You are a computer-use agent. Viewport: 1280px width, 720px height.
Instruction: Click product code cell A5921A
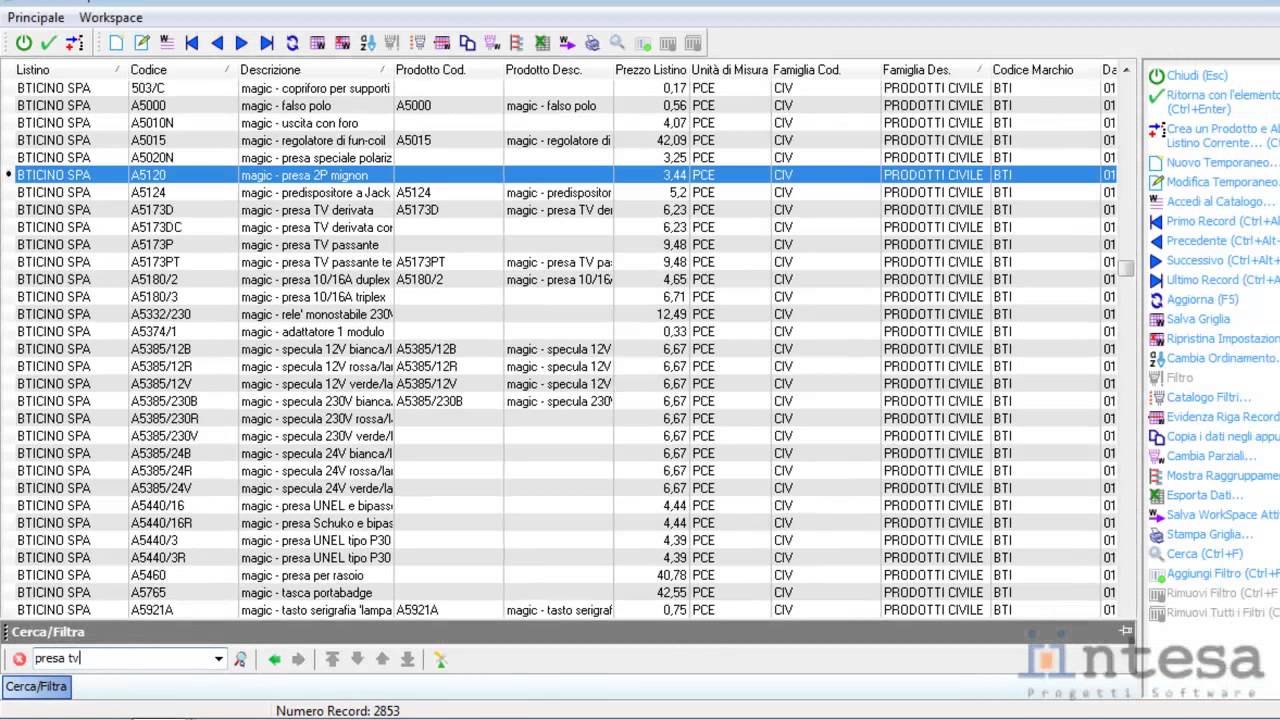coord(449,610)
